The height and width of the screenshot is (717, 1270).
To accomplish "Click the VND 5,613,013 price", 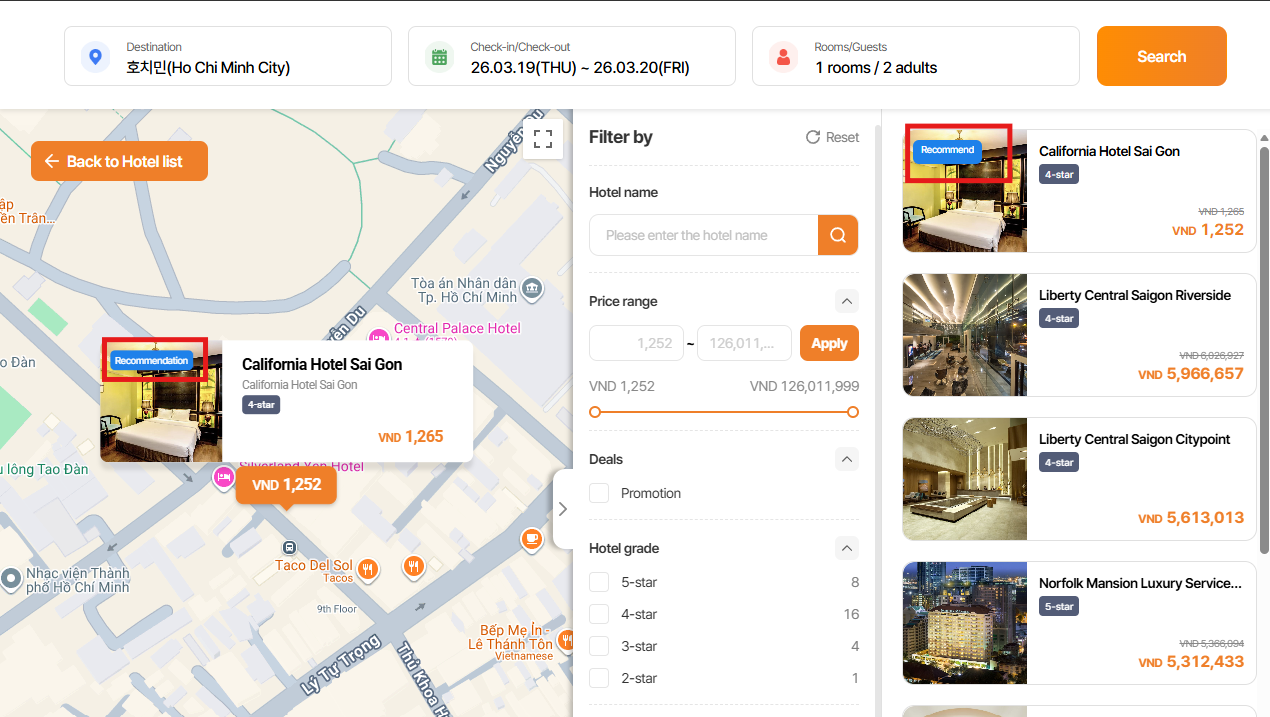I will [x=1191, y=518].
